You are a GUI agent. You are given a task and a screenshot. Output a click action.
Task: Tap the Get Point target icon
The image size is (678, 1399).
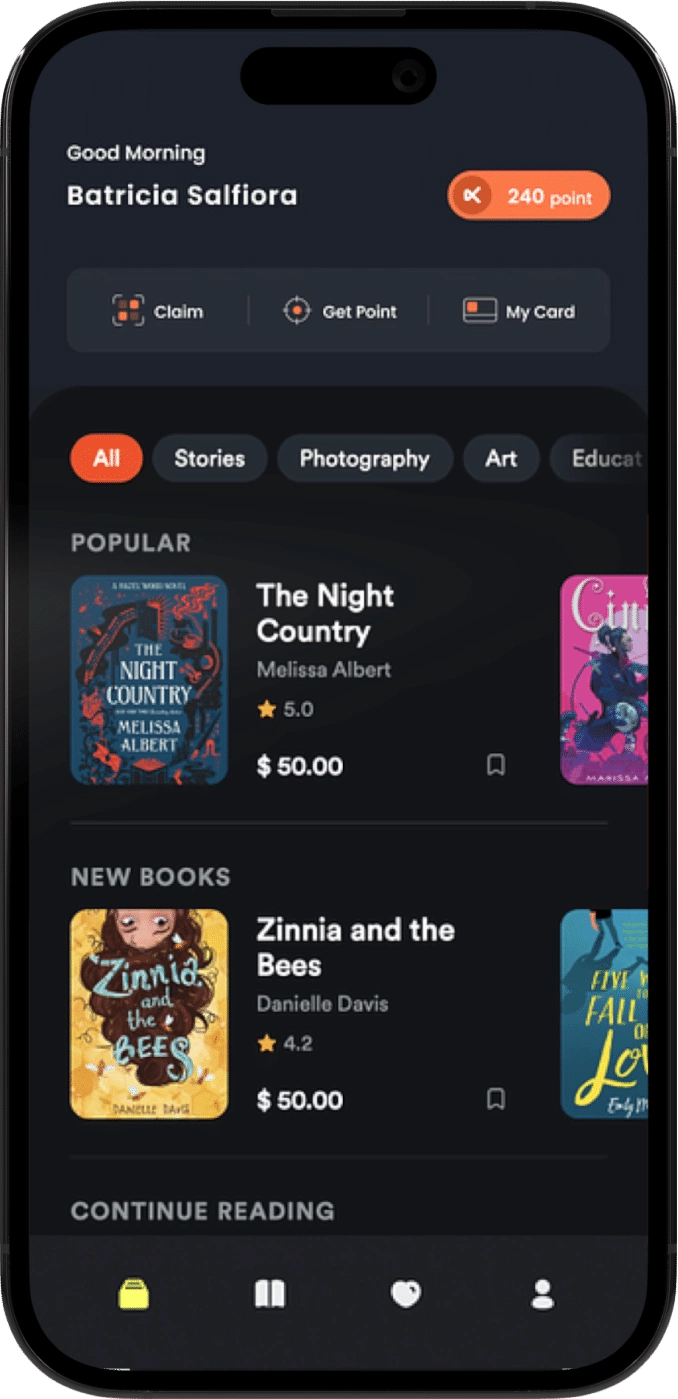click(297, 311)
